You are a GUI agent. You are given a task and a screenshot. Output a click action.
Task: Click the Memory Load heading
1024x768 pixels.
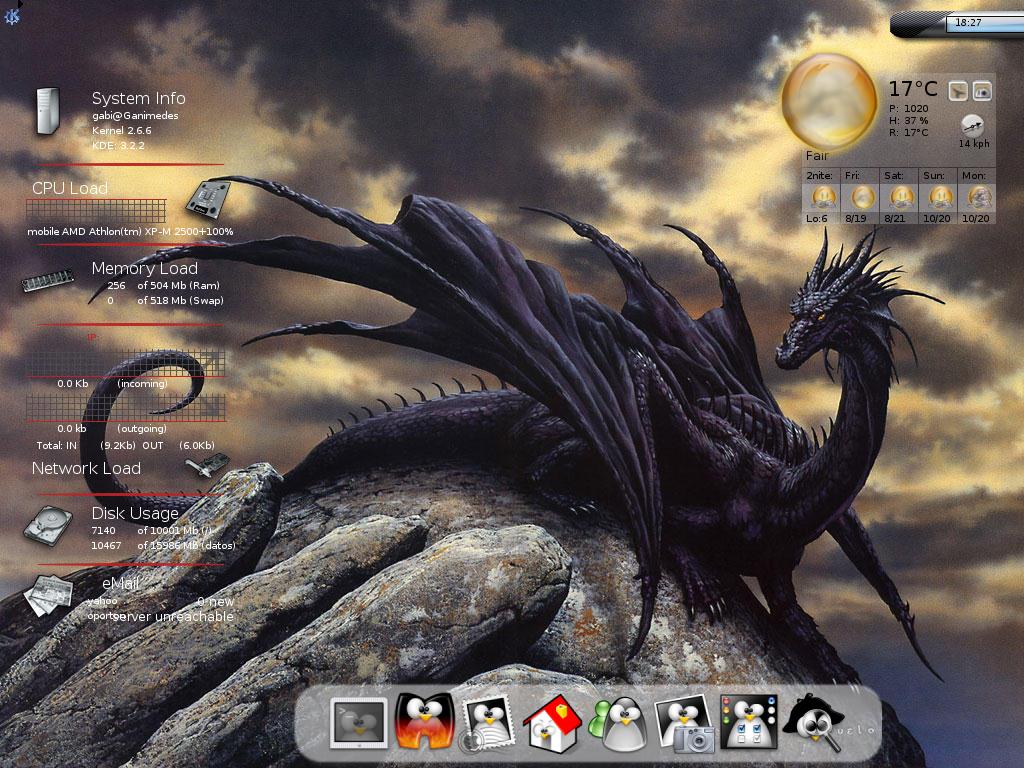(144, 268)
